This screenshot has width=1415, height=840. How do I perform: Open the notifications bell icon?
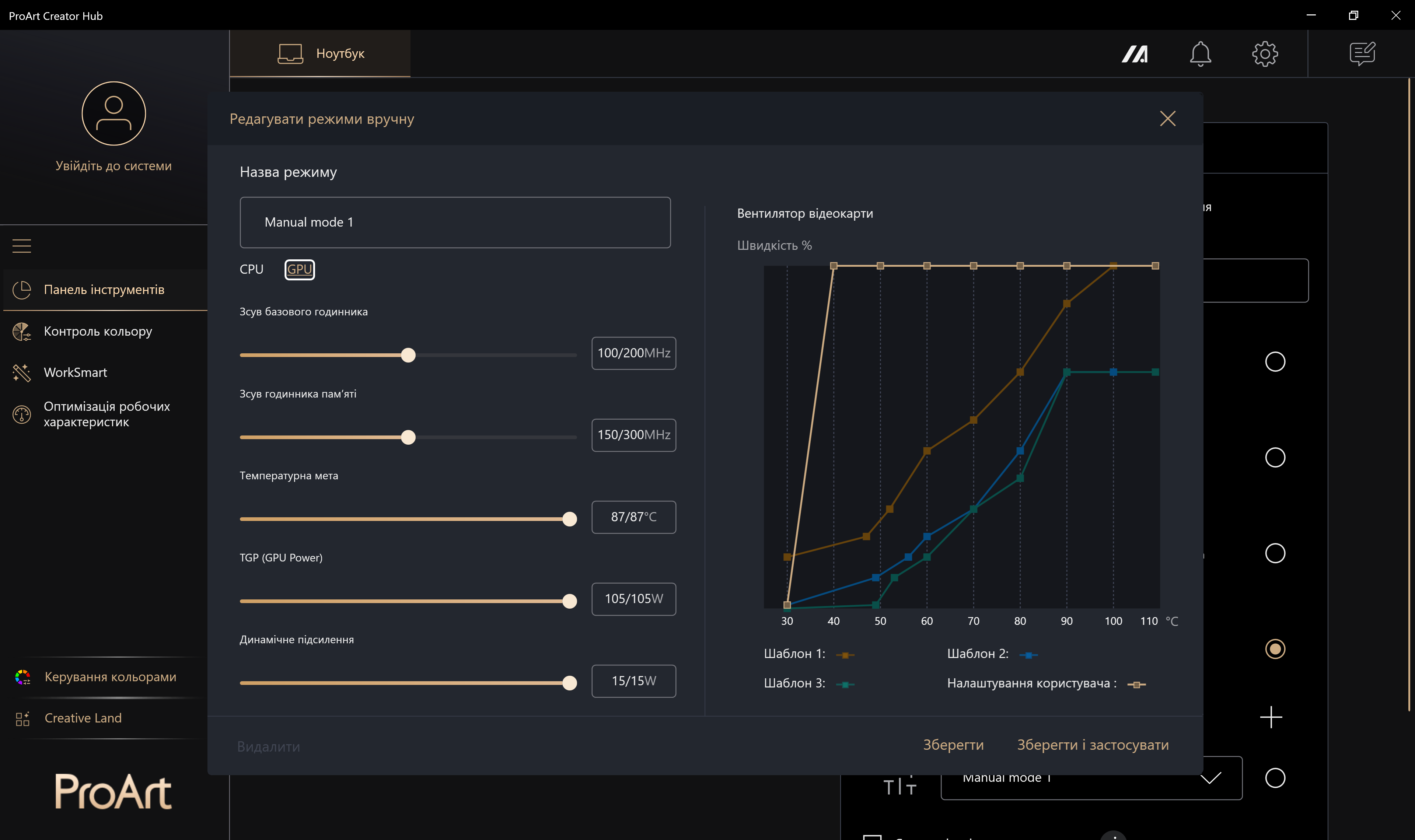(x=1200, y=54)
